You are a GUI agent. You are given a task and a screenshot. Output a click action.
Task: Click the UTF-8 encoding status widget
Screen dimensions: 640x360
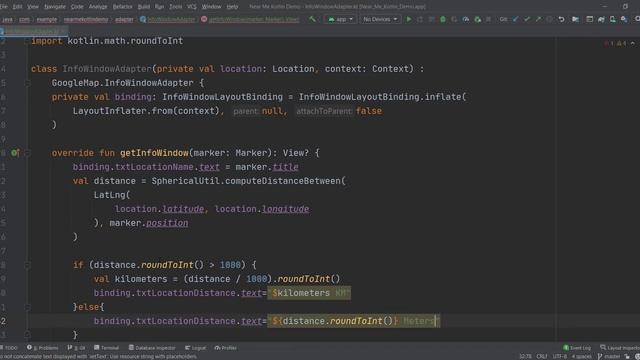pyautogui.click(x=560, y=356)
